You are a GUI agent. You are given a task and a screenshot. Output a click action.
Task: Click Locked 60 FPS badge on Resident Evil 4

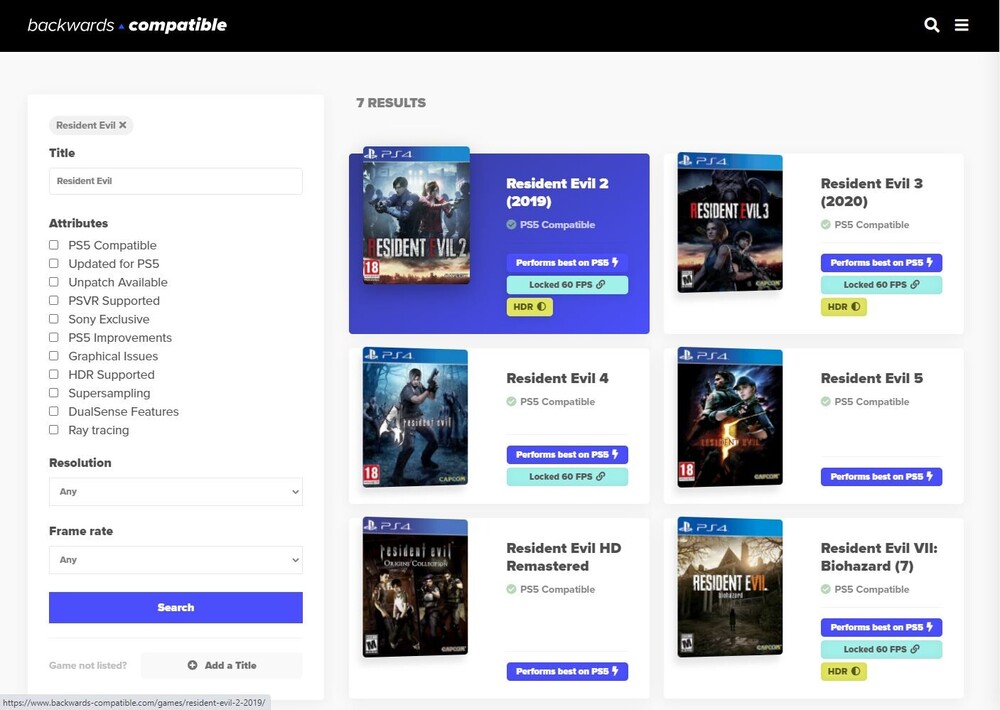[567, 477]
